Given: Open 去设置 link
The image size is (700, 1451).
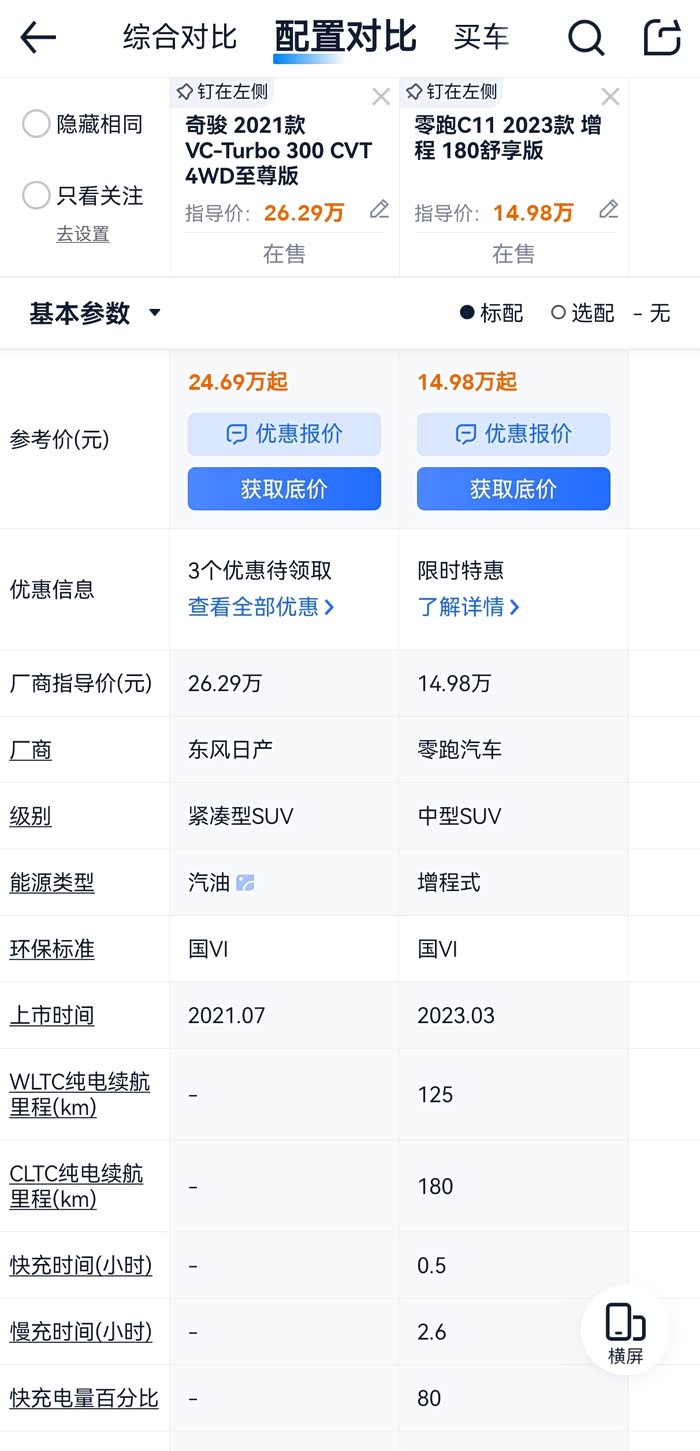Looking at the screenshot, I should pyautogui.click(x=83, y=234).
